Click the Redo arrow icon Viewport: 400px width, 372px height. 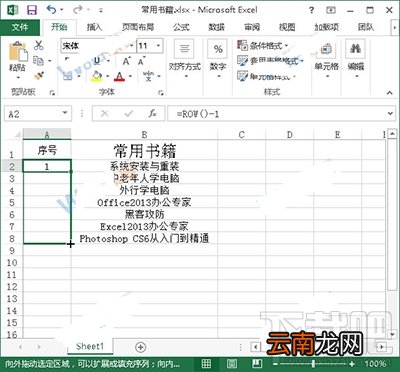pyautogui.click(x=78, y=10)
